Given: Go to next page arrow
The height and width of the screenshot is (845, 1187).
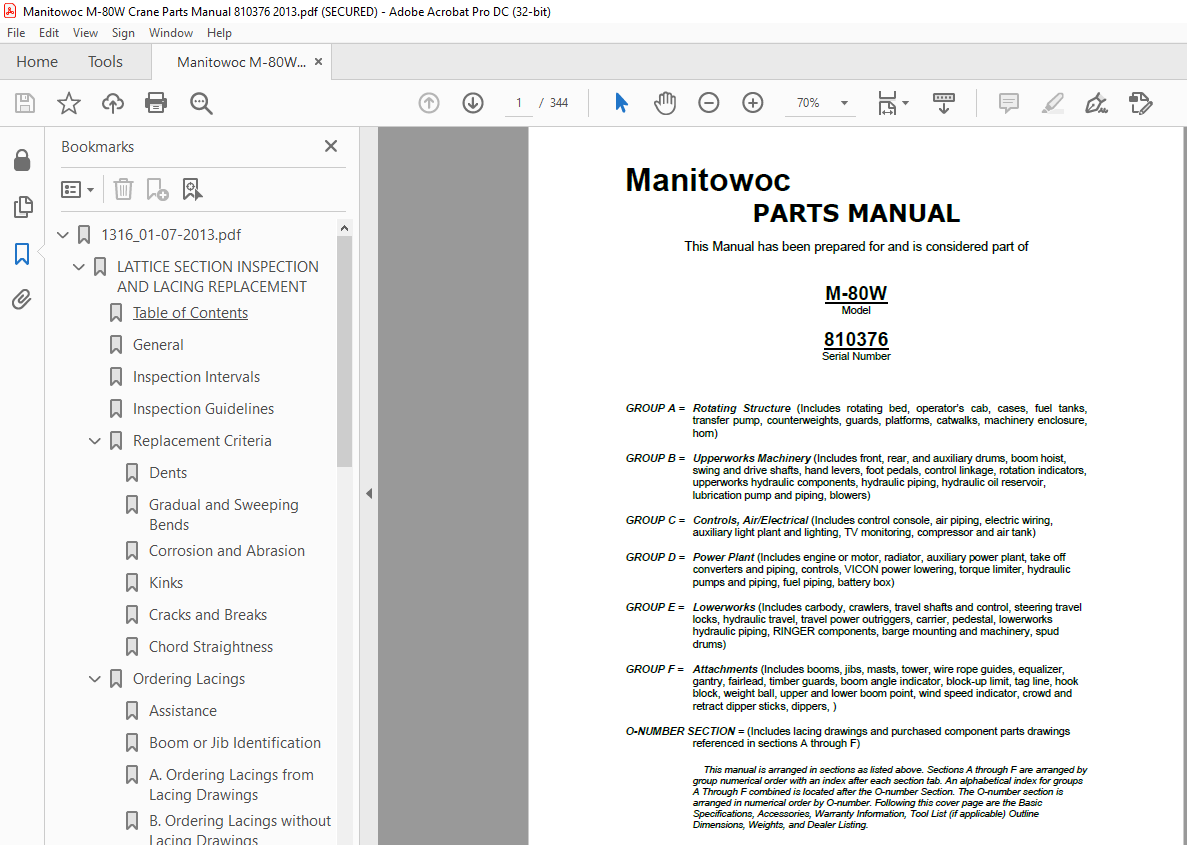Looking at the screenshot, I should (x=473, y=103).
